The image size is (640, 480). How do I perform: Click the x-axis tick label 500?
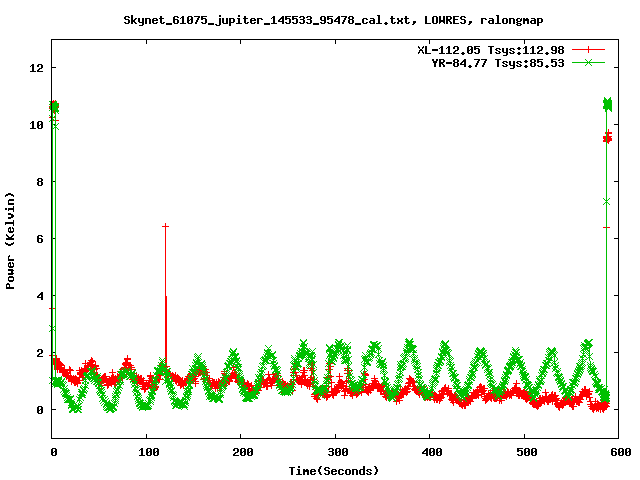click(524, 453)
